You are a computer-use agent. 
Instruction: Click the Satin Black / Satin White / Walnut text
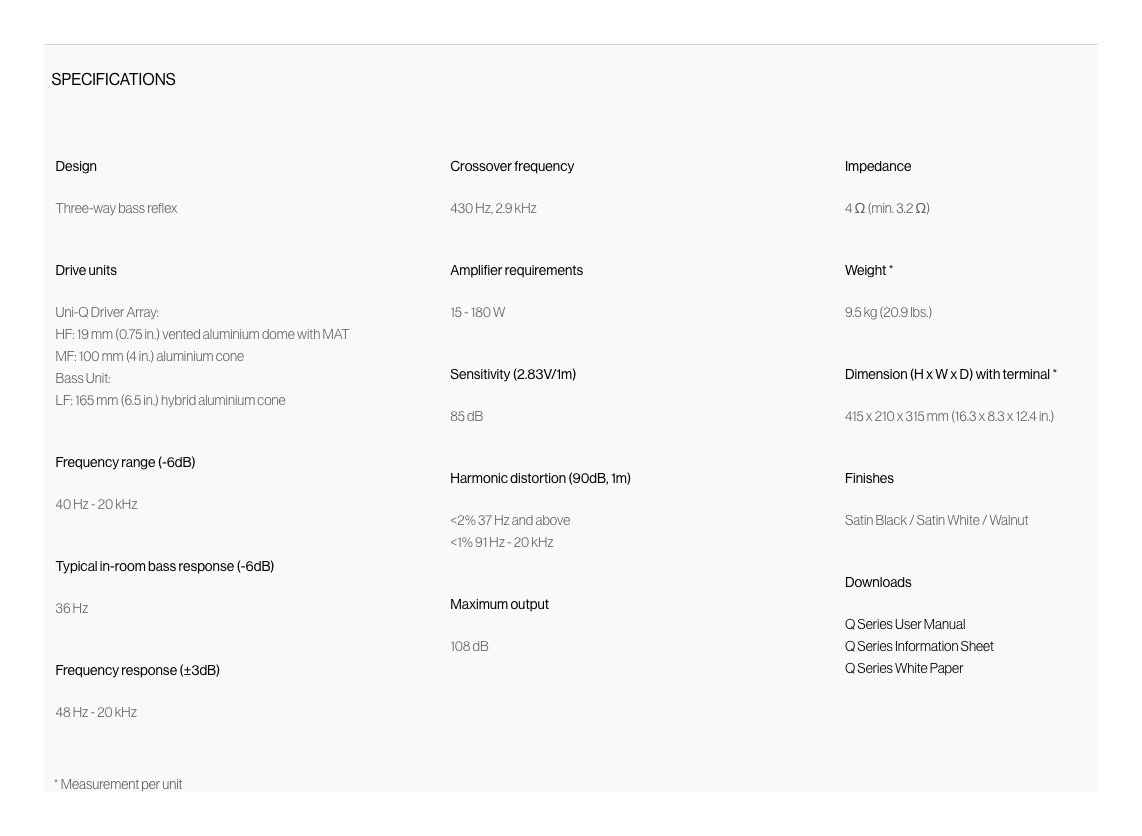936,520
